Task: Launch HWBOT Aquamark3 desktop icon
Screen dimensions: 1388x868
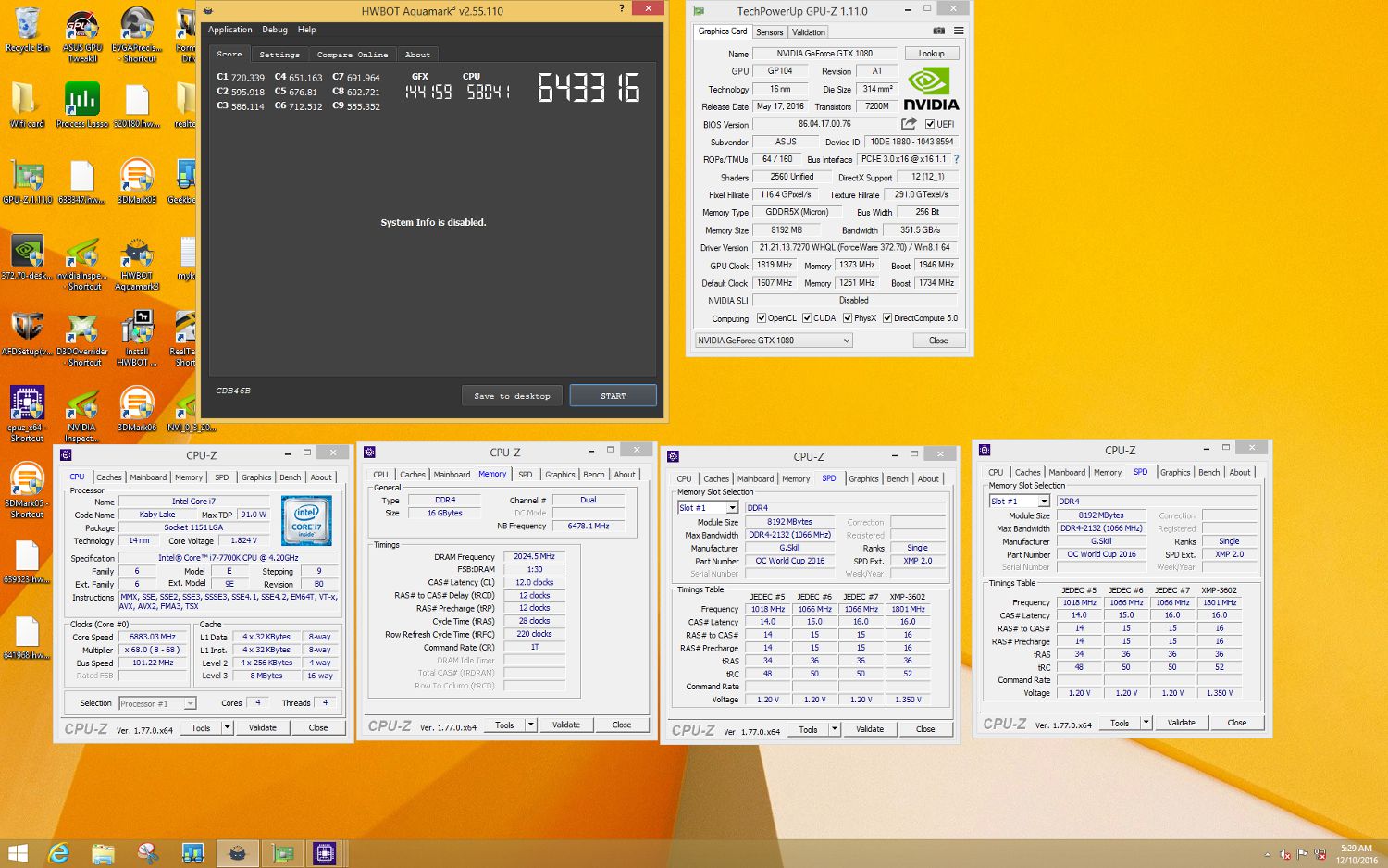Action: pos(137,262)
